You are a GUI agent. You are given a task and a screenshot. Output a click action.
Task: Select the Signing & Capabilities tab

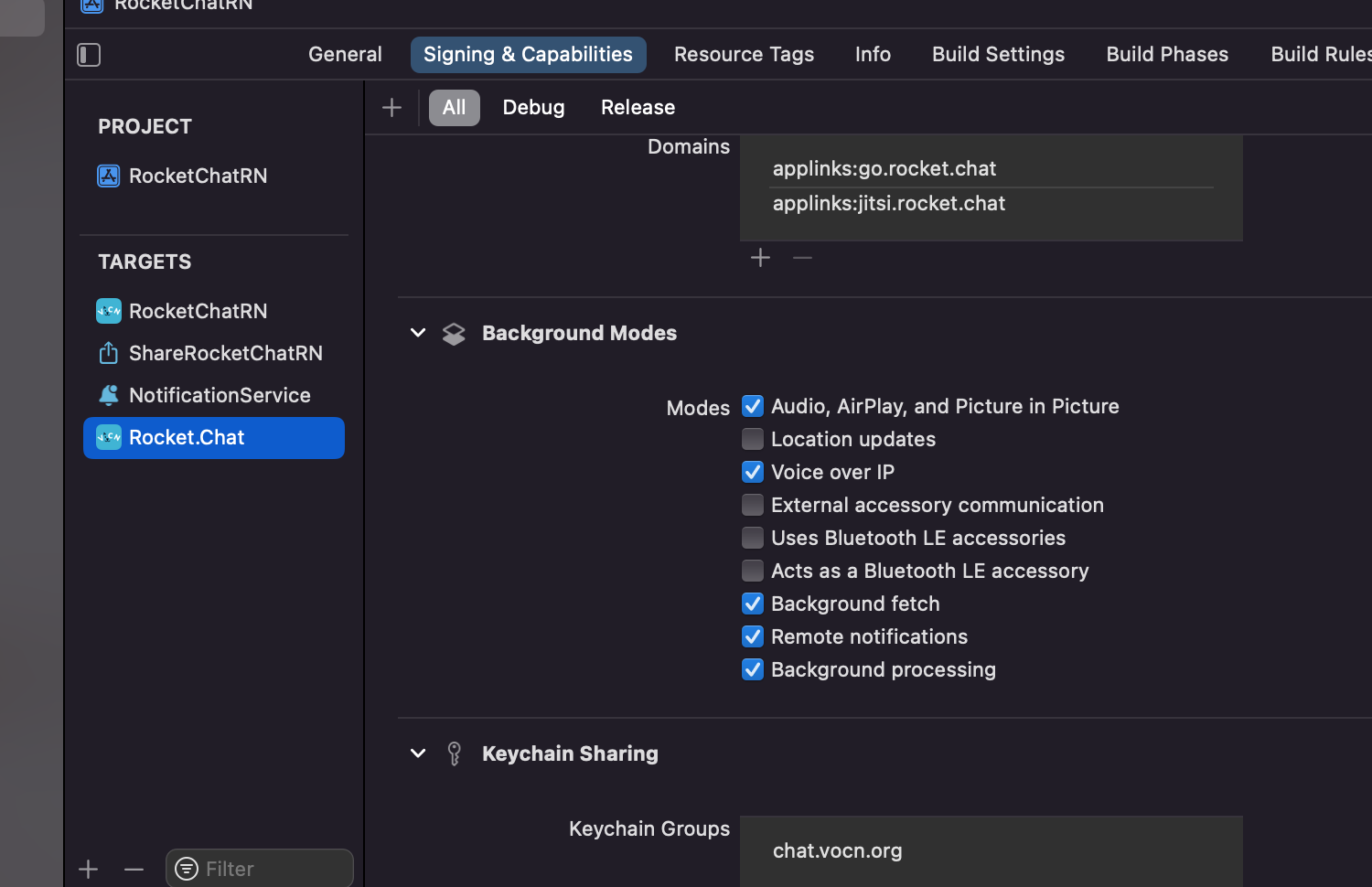tap(529, 55)
